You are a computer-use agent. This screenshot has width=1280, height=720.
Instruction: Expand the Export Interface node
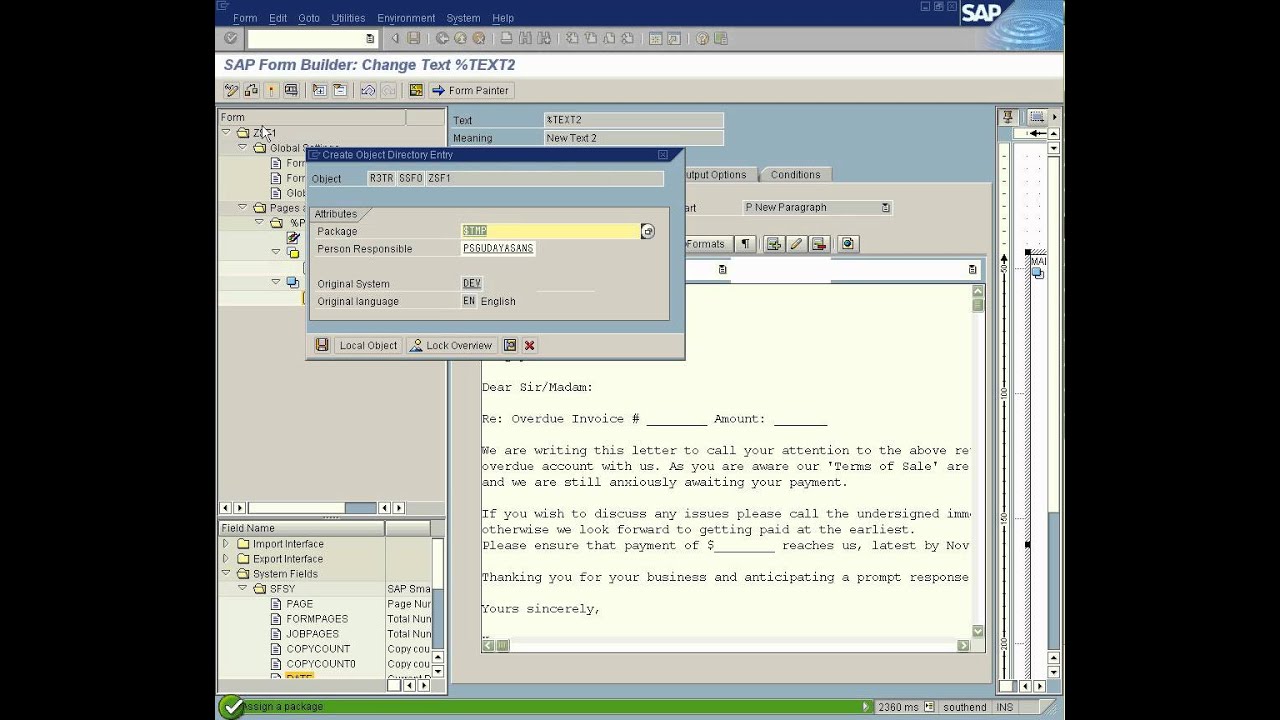(226, 559)
